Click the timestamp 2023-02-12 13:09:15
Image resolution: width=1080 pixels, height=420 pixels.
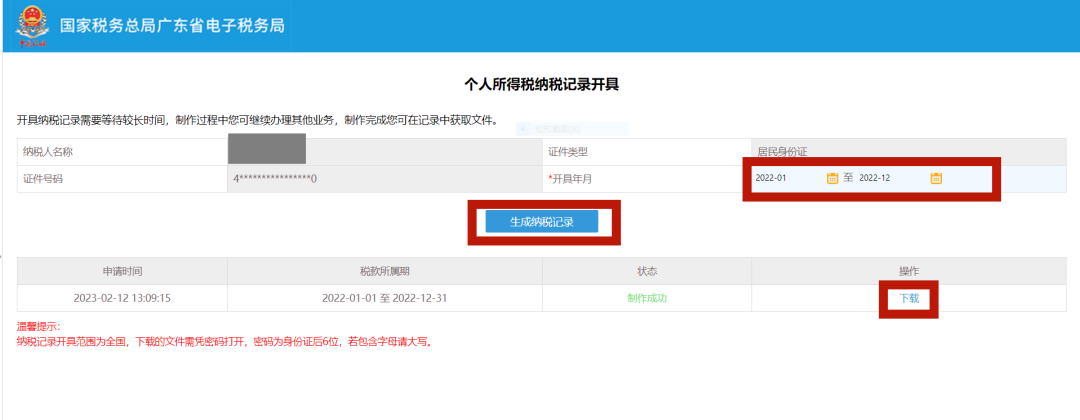click(x=123, y=299)
